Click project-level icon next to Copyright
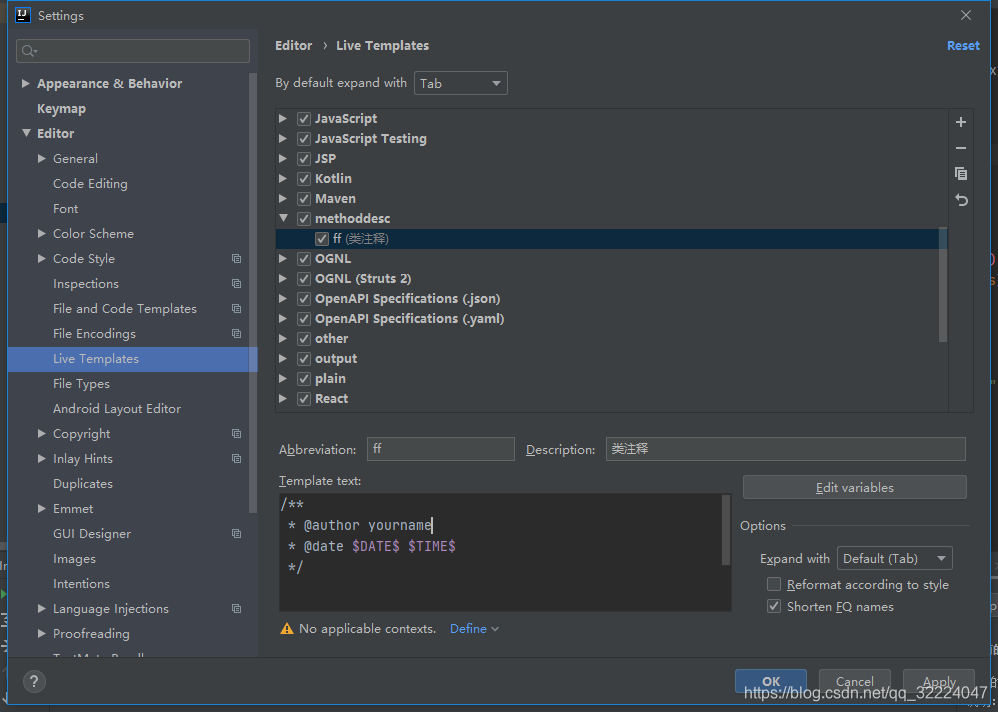The image size is (998, 712). 237,433
